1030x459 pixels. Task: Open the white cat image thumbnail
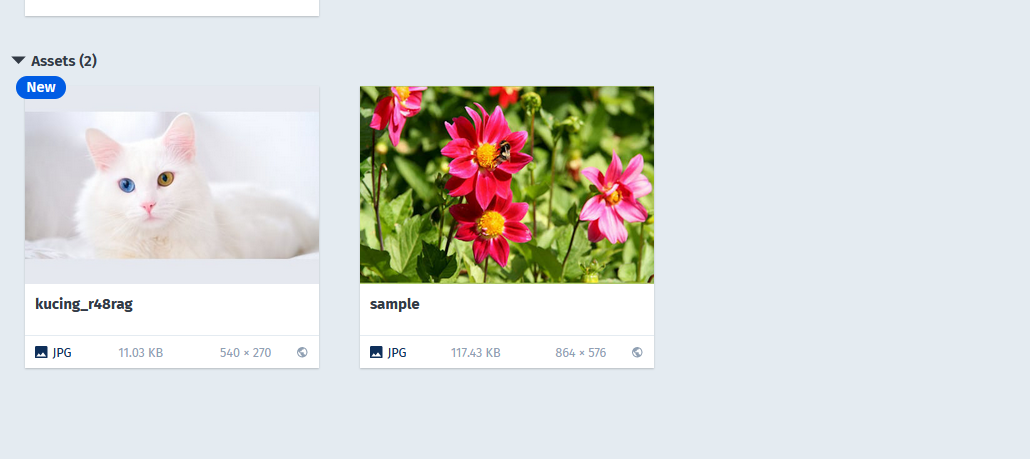pyautogui.click(x=172, y=185)
